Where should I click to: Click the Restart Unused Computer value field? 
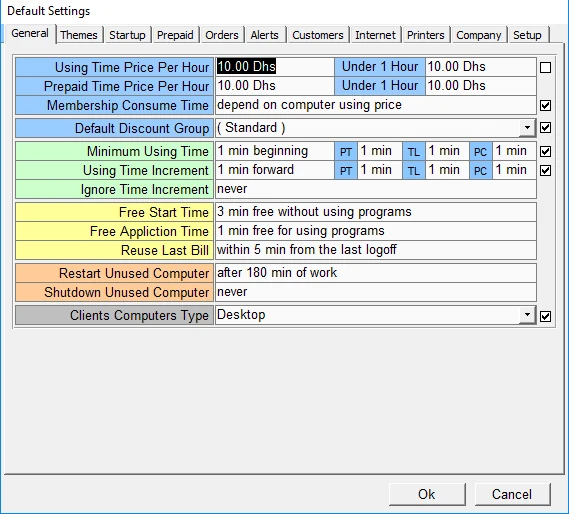pos(376,273)
